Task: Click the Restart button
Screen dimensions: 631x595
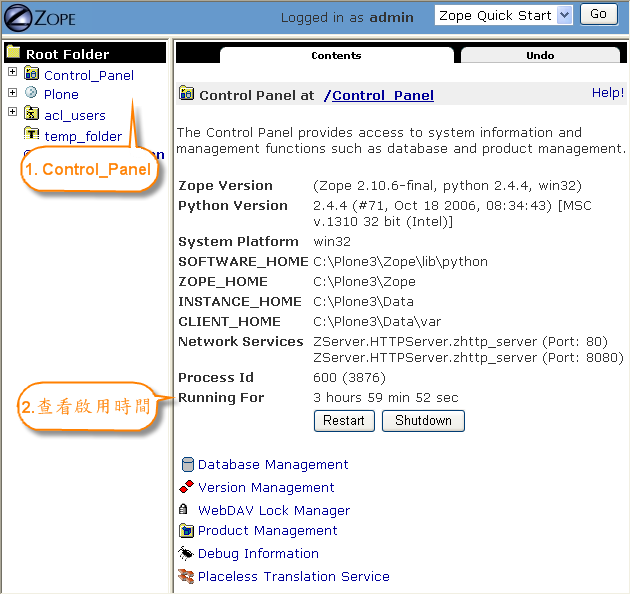Action: pos(344,421)
